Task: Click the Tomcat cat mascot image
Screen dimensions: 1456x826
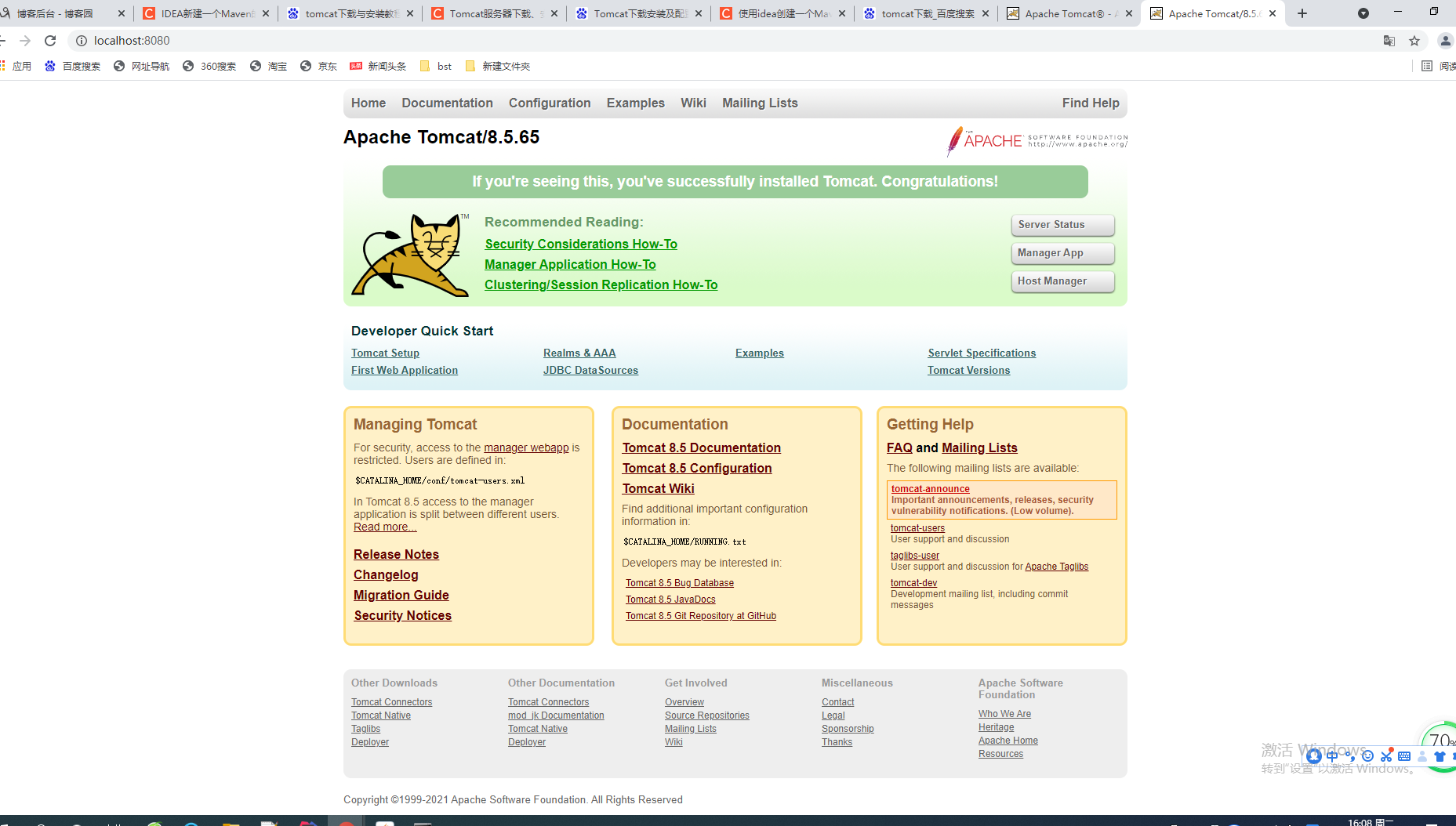Action: 410,255
